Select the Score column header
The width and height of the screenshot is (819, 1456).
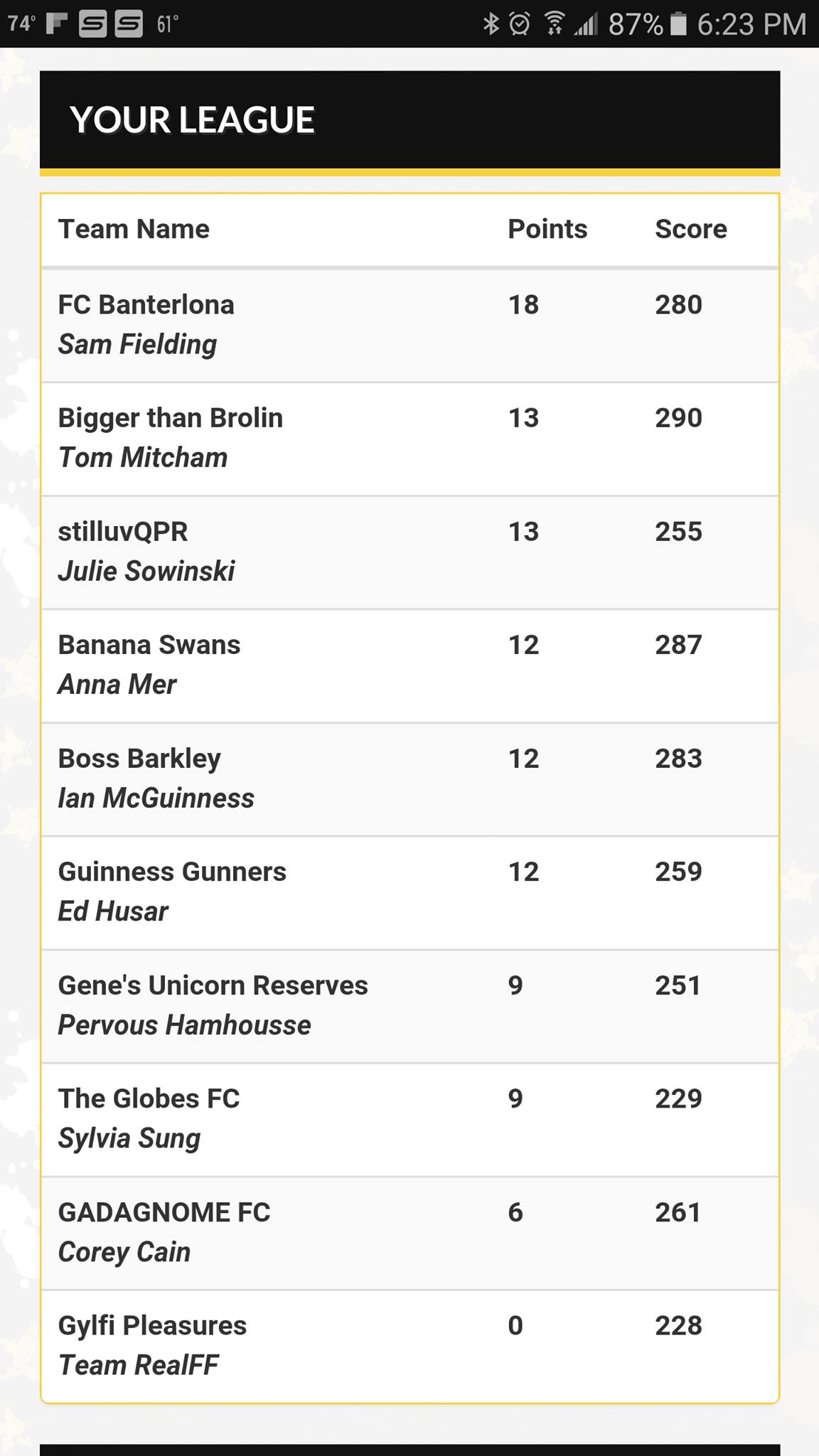pyautogui.click(x=690, y=229)
